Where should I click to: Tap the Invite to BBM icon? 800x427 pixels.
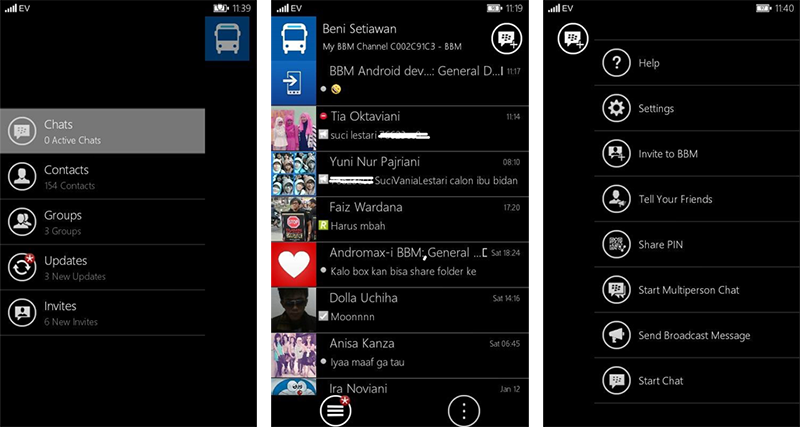coord(616,154)
